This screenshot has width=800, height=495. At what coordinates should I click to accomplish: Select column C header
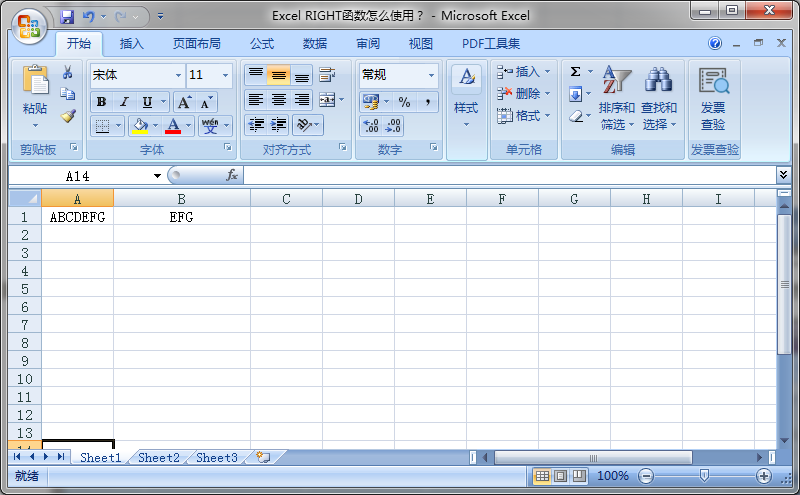click(286, 199)
